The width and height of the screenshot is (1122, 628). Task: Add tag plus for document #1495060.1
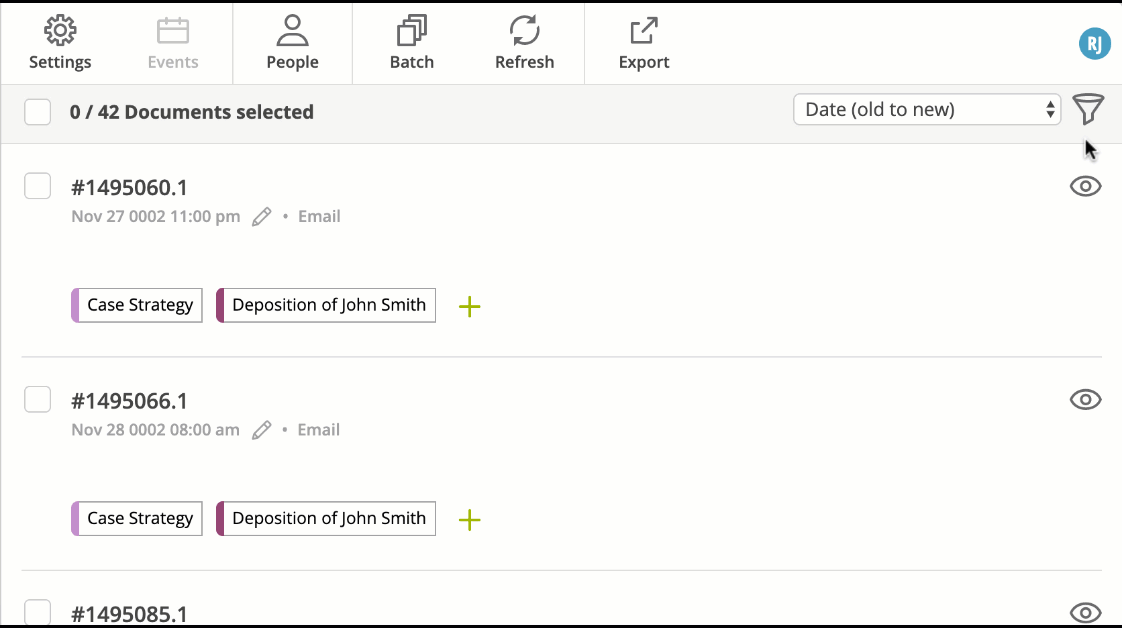469,306
